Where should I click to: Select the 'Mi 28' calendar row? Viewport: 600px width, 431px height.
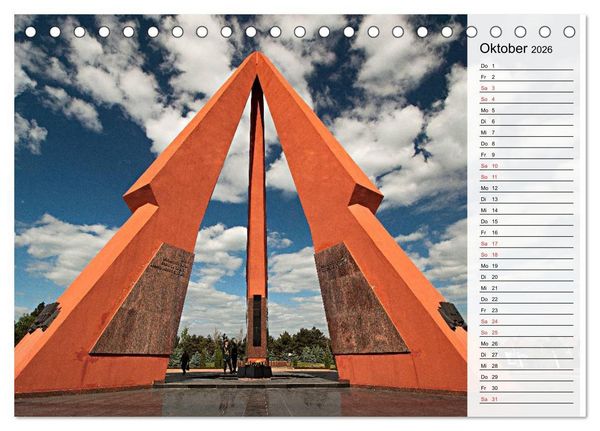527,366
